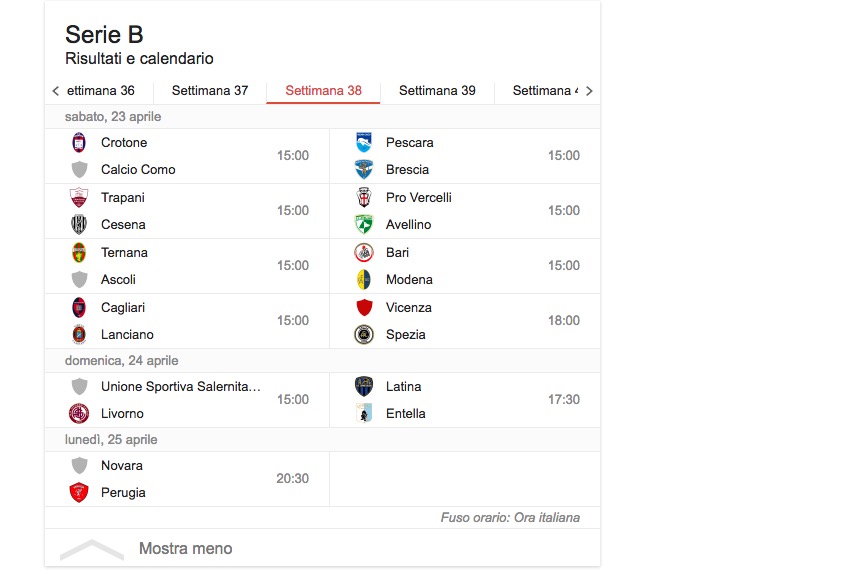Open the Bari team name link
Screen dimensions: 859x587
coord(397,253)
